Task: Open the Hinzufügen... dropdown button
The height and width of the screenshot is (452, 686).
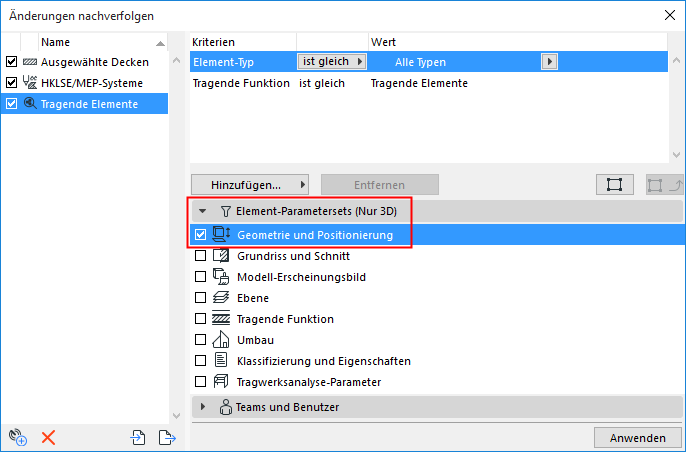Action: [x=250, y=185]
